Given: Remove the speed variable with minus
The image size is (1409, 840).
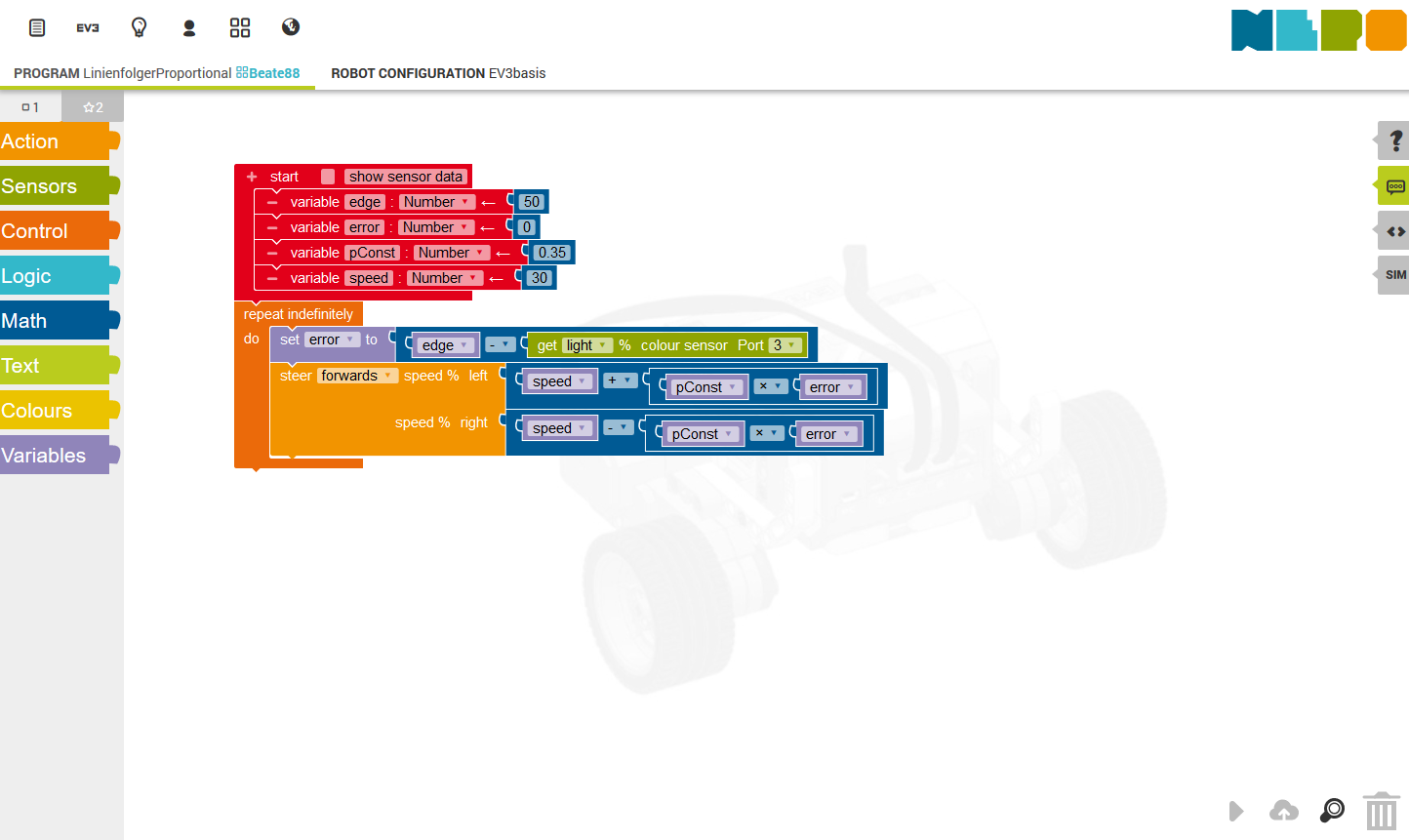Looking at the screenshot, I should click(x=272, y=278).
